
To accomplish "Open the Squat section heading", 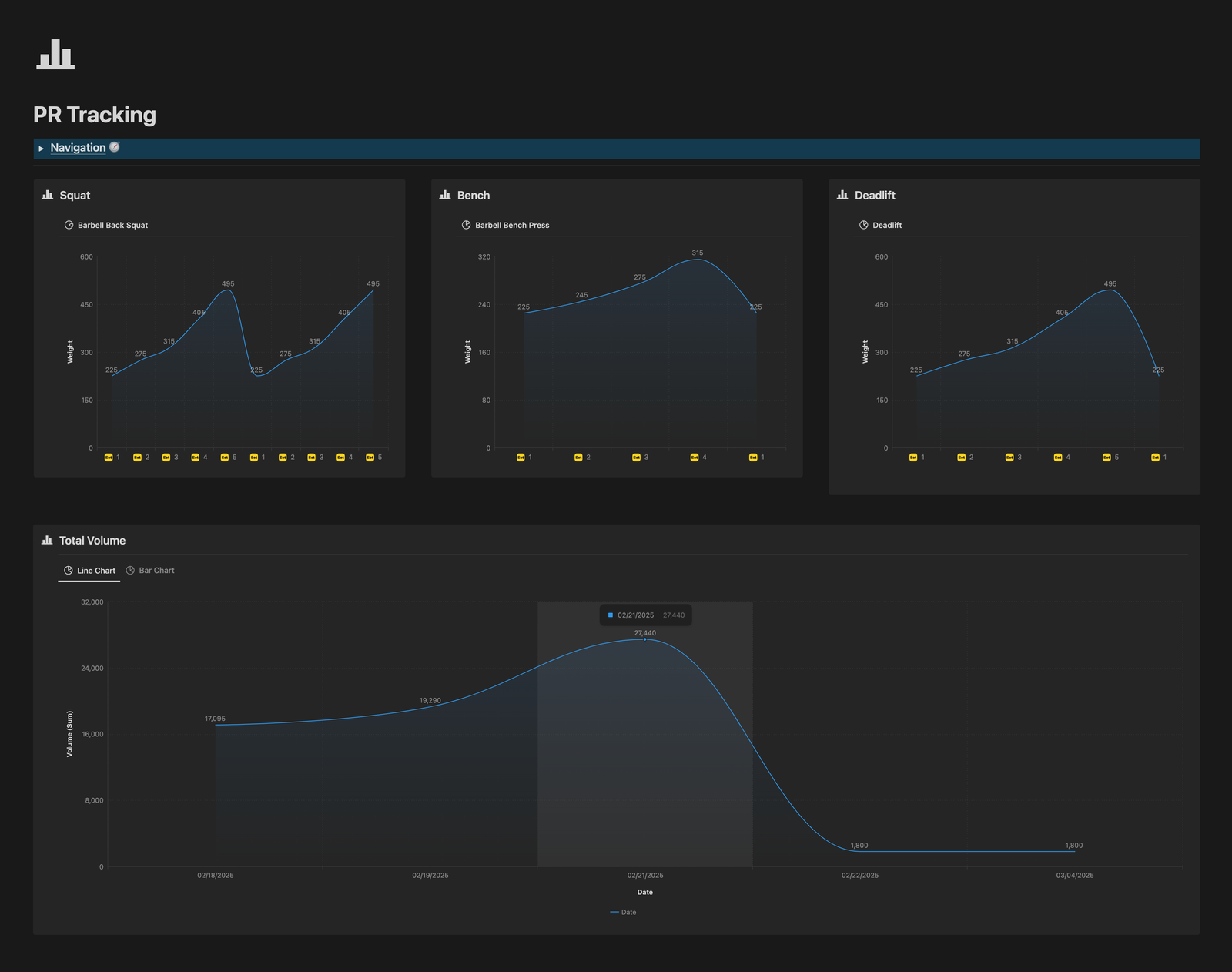I will click(75, 196).
